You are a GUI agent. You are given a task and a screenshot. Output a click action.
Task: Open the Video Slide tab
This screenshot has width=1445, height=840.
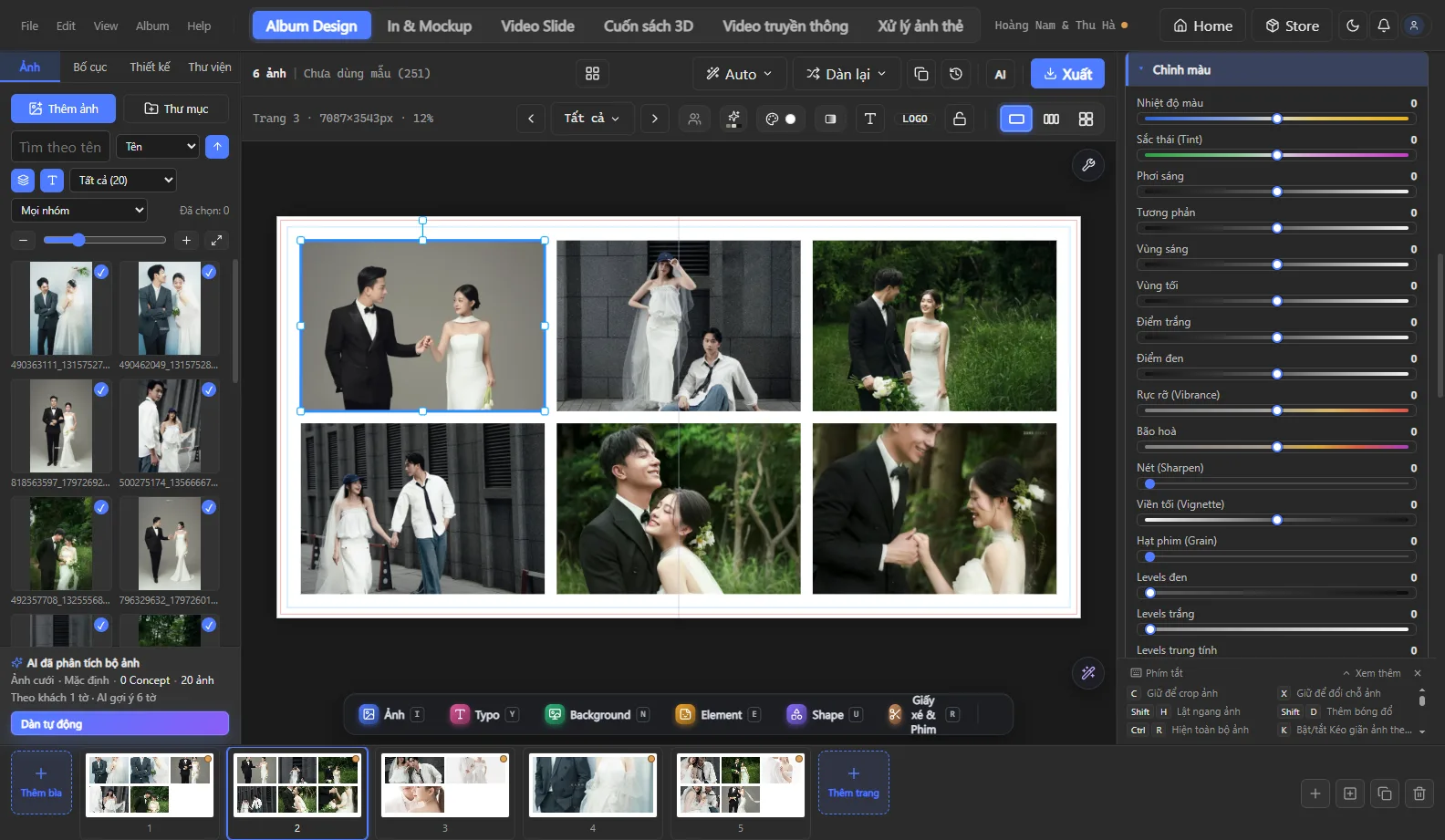pyautogui.click(x=537, y=26)
